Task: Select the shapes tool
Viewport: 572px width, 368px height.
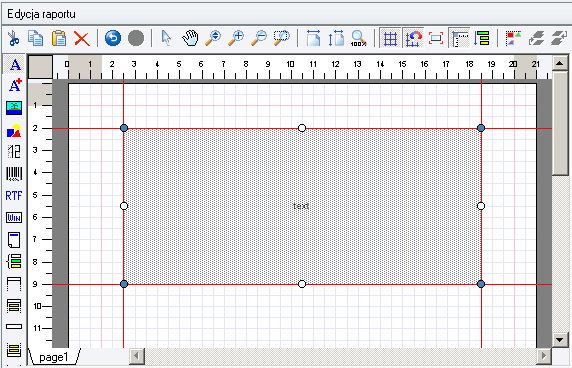Action: (x=14, y=131)
